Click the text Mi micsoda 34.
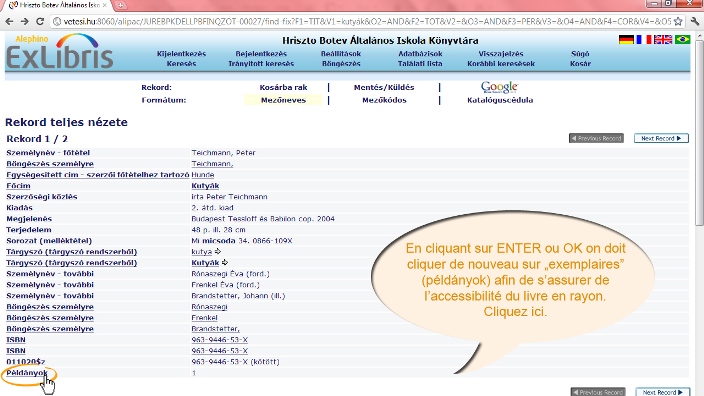This screenshot has width=704, height=396. coord(220,241)
